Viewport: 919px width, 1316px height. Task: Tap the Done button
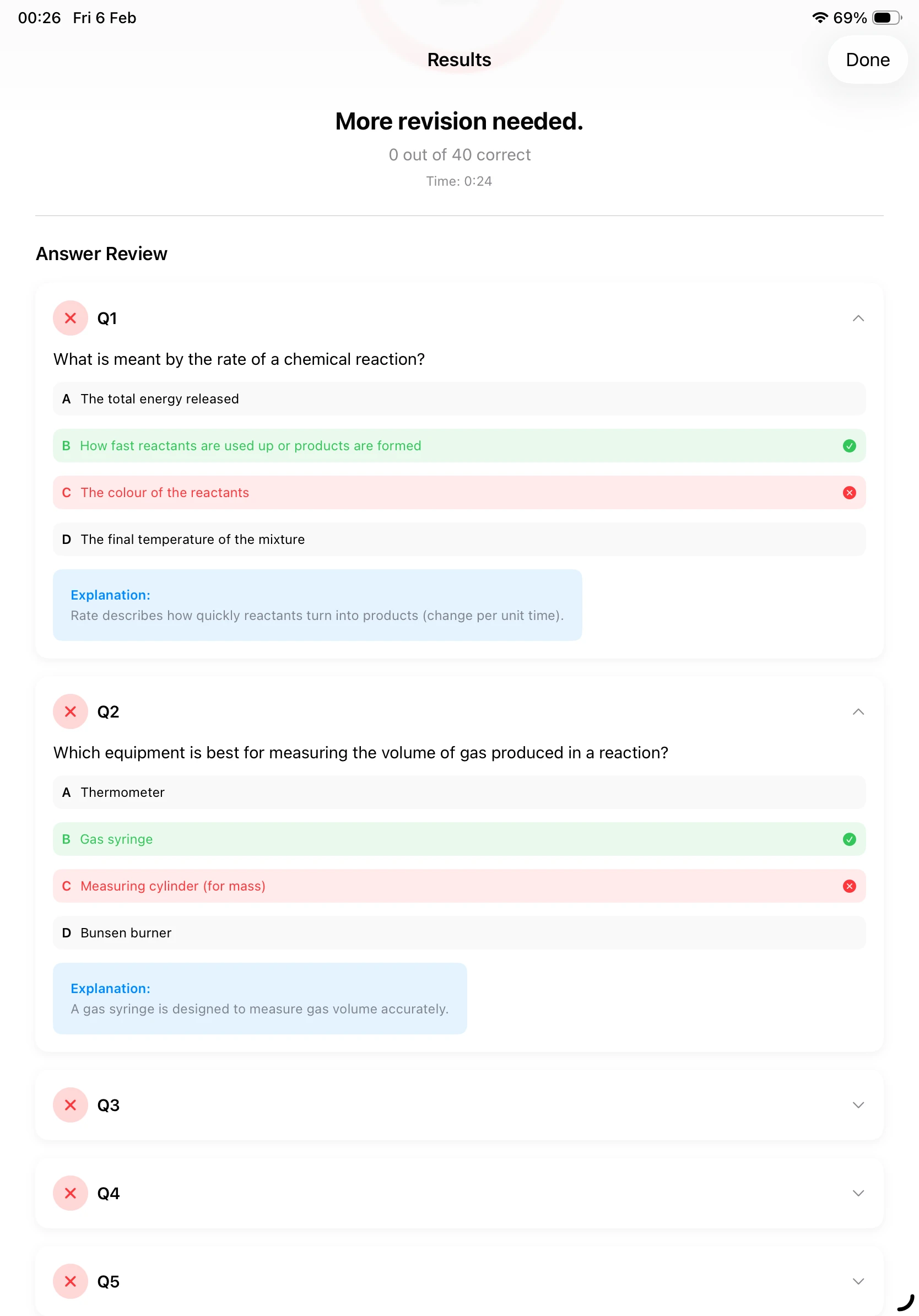(x=867, y=60)
